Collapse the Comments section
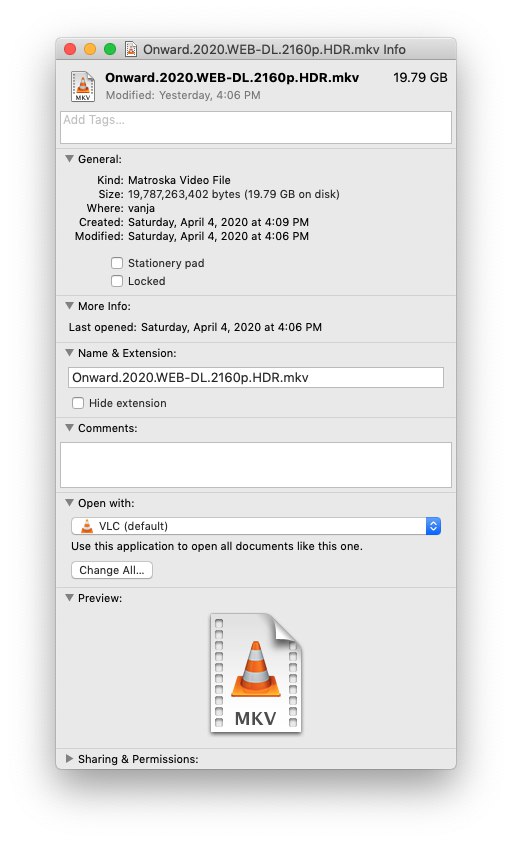This screenshot has width=512, height=843. (69, 427)
